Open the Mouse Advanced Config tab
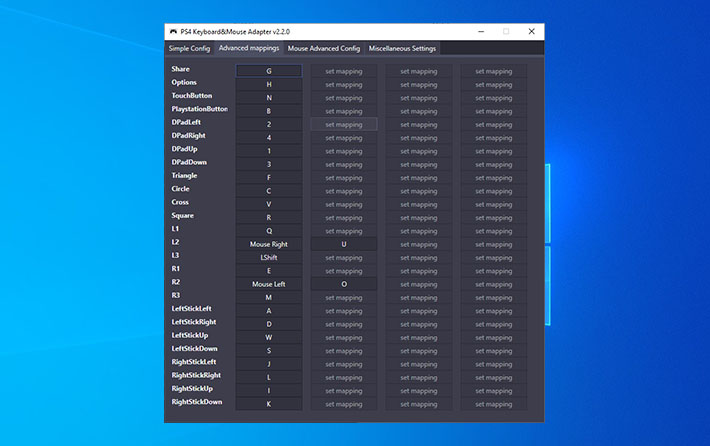This screenshot has height=446, width=710. (324, 48)
